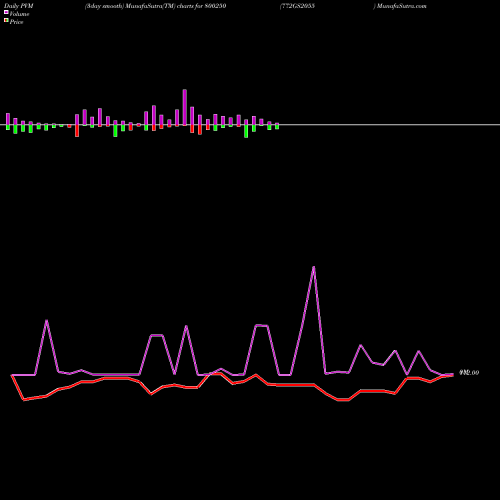Click the 'Price' legend label
The height and width of the screenshot is (500, 500).
16,22
